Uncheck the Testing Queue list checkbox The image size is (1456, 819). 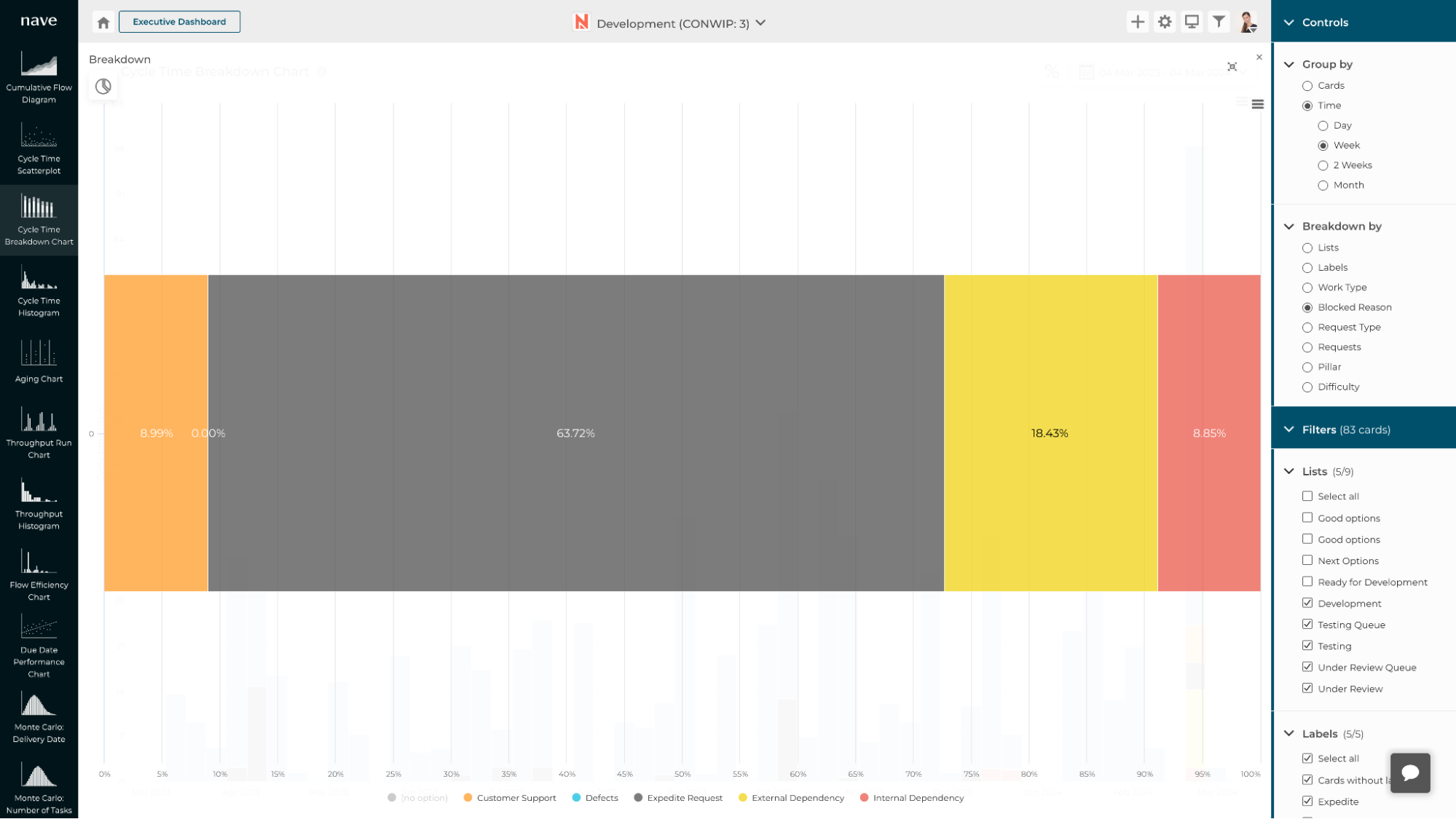click(x=1307, y=625)
